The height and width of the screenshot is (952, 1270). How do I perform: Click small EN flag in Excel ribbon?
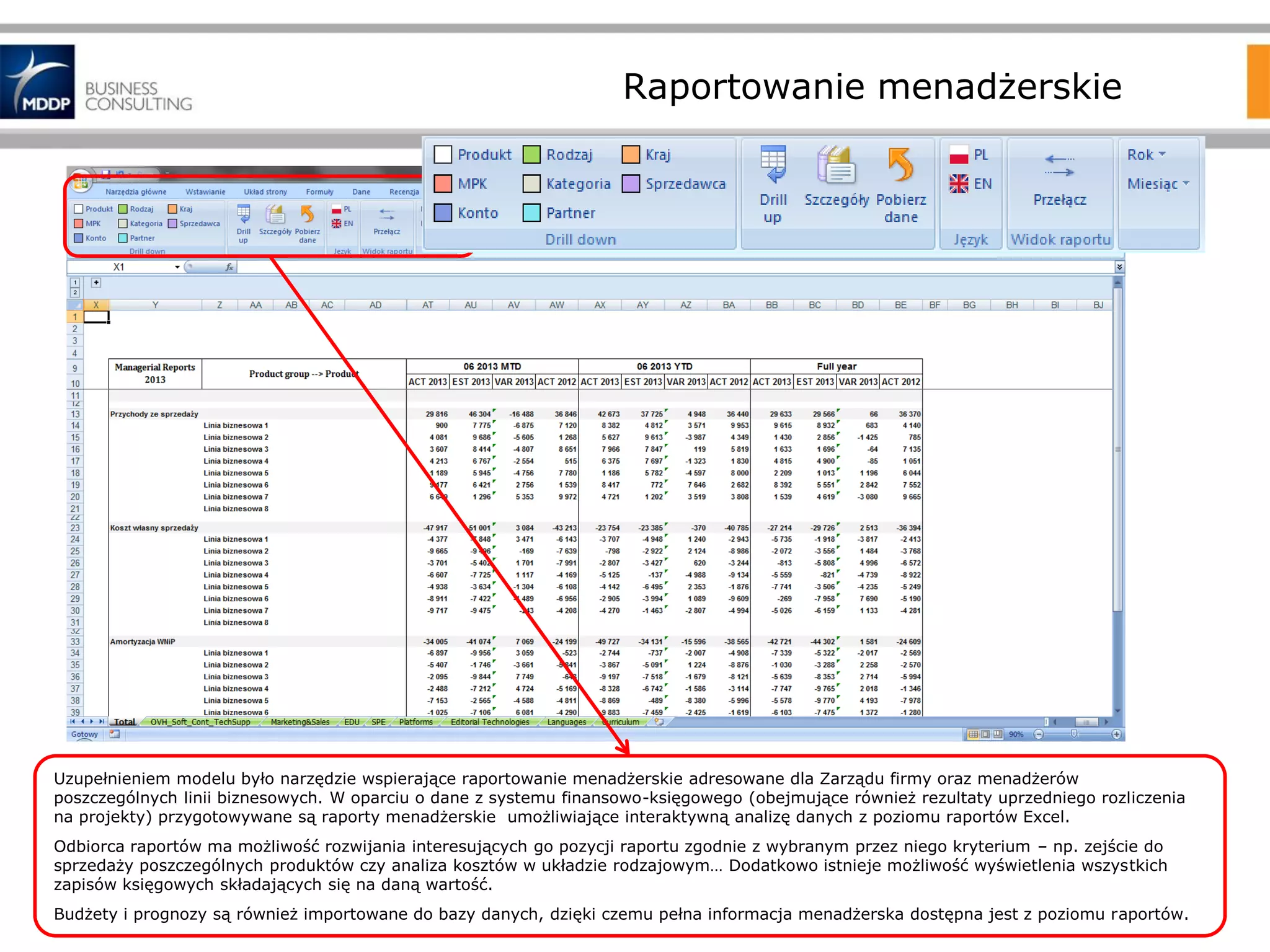click(336, 223)
